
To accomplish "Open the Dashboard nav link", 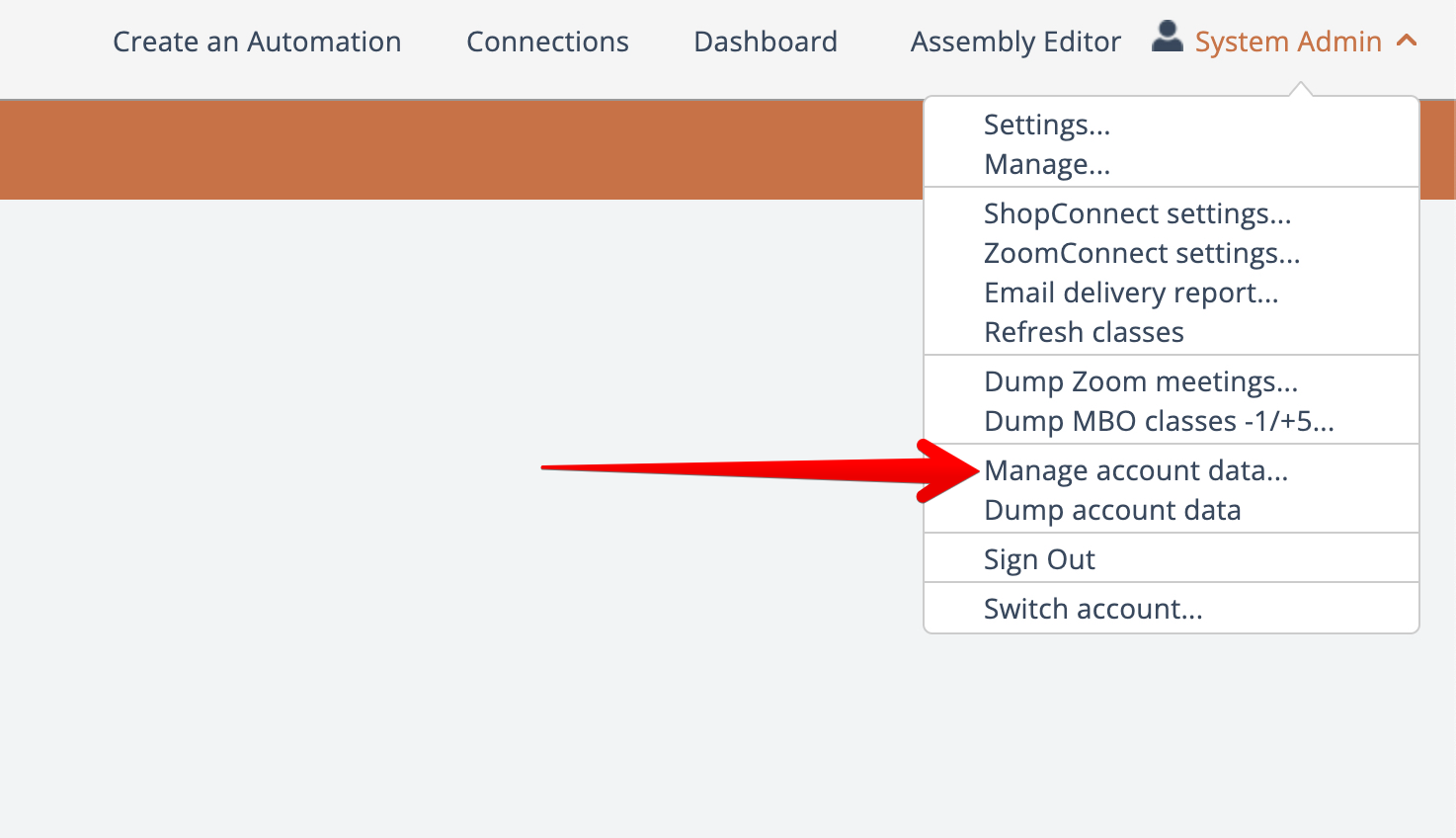I will point(766,42).
